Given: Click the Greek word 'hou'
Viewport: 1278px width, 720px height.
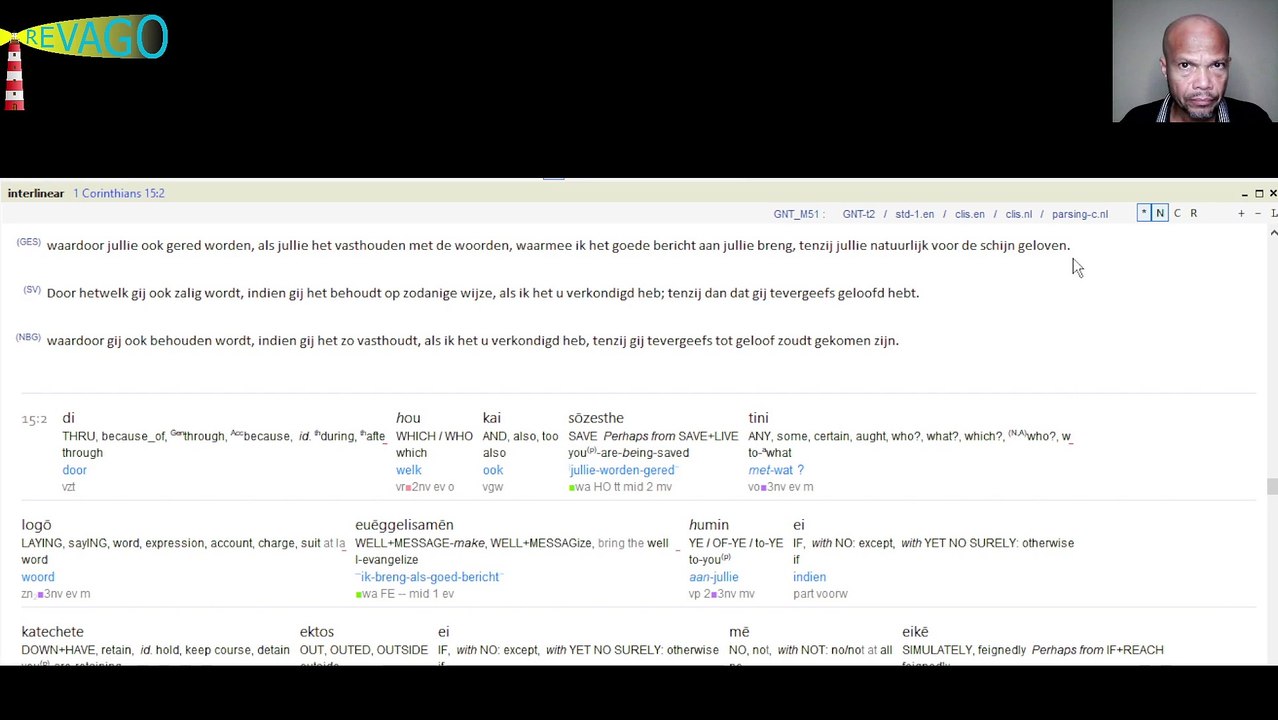Looking at the screenshot, I should pyautogui.click(x=407, y=418).
